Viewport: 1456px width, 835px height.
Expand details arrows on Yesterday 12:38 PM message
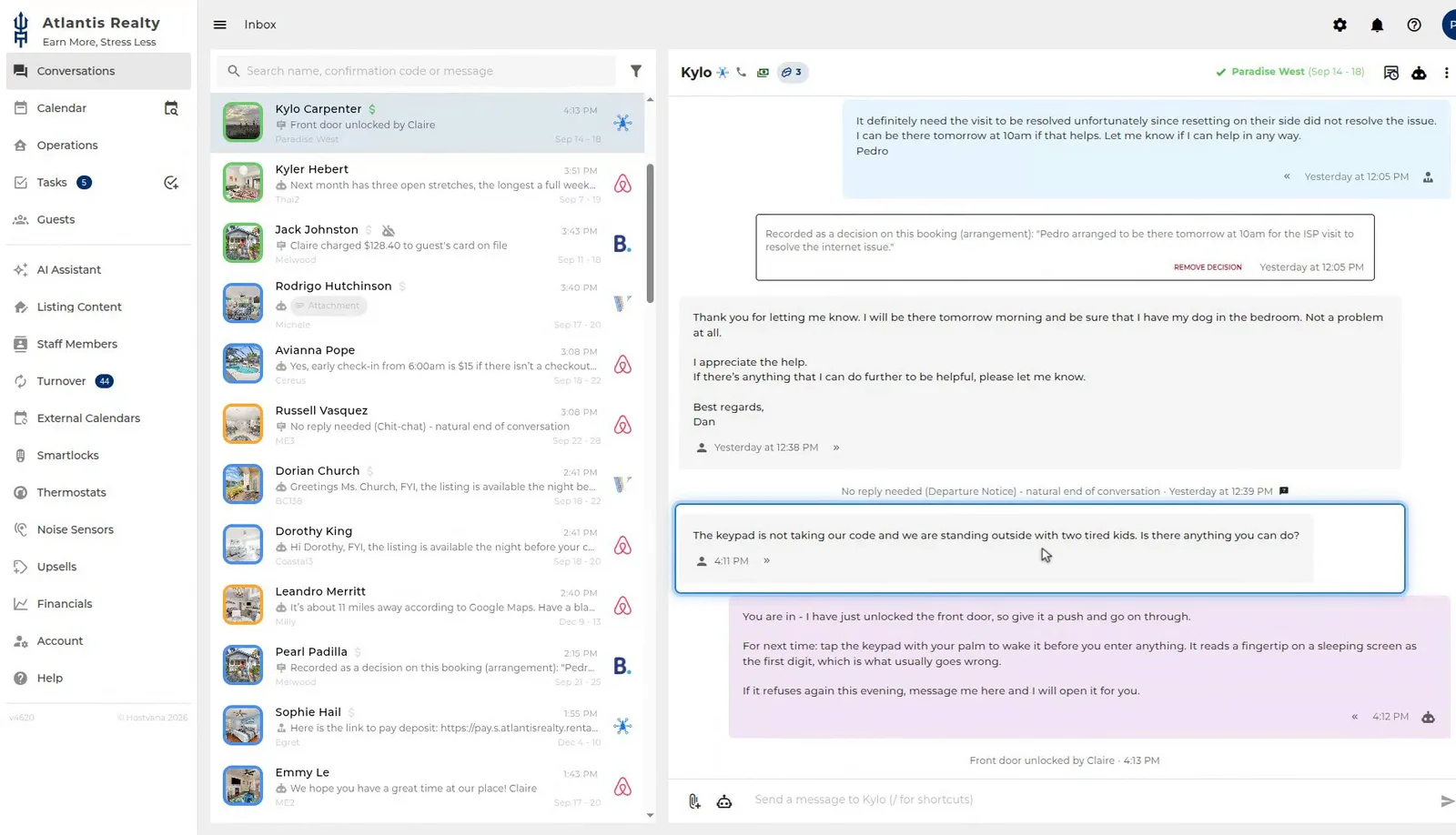pyautogui.click(x=835, y=448)
